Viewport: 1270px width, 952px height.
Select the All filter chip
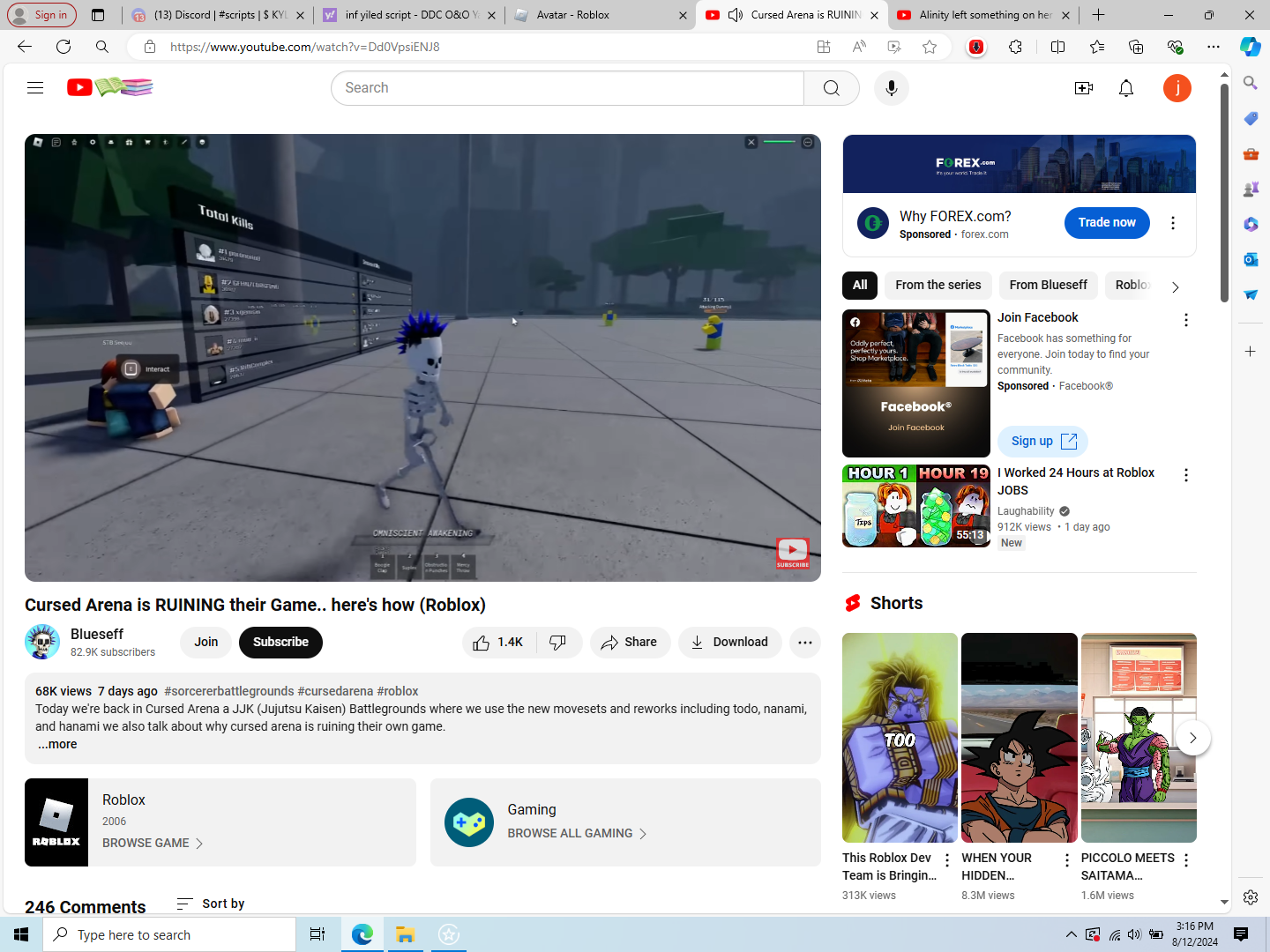860,285
